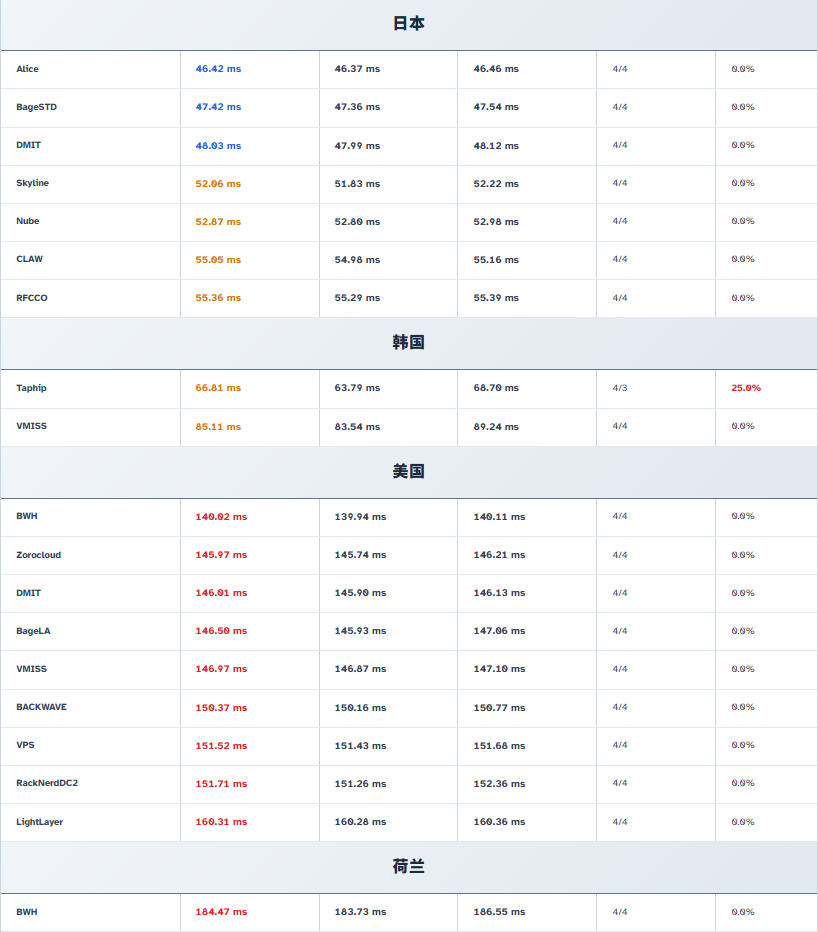Click the Nube 52.87 ms average latency
The height and width of the screenshot is (932, 818).
point(218,221)
